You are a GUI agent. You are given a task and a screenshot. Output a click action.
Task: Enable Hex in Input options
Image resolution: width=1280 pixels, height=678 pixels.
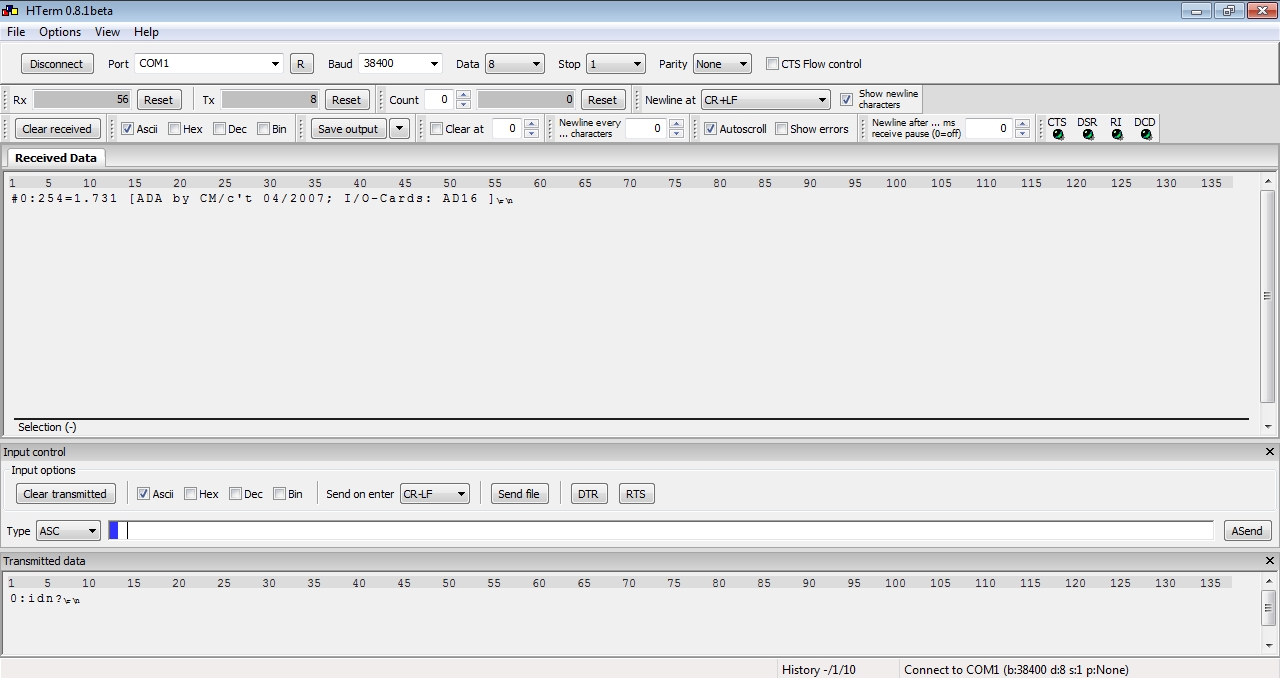pyautogui.click(x=190, y=494)
